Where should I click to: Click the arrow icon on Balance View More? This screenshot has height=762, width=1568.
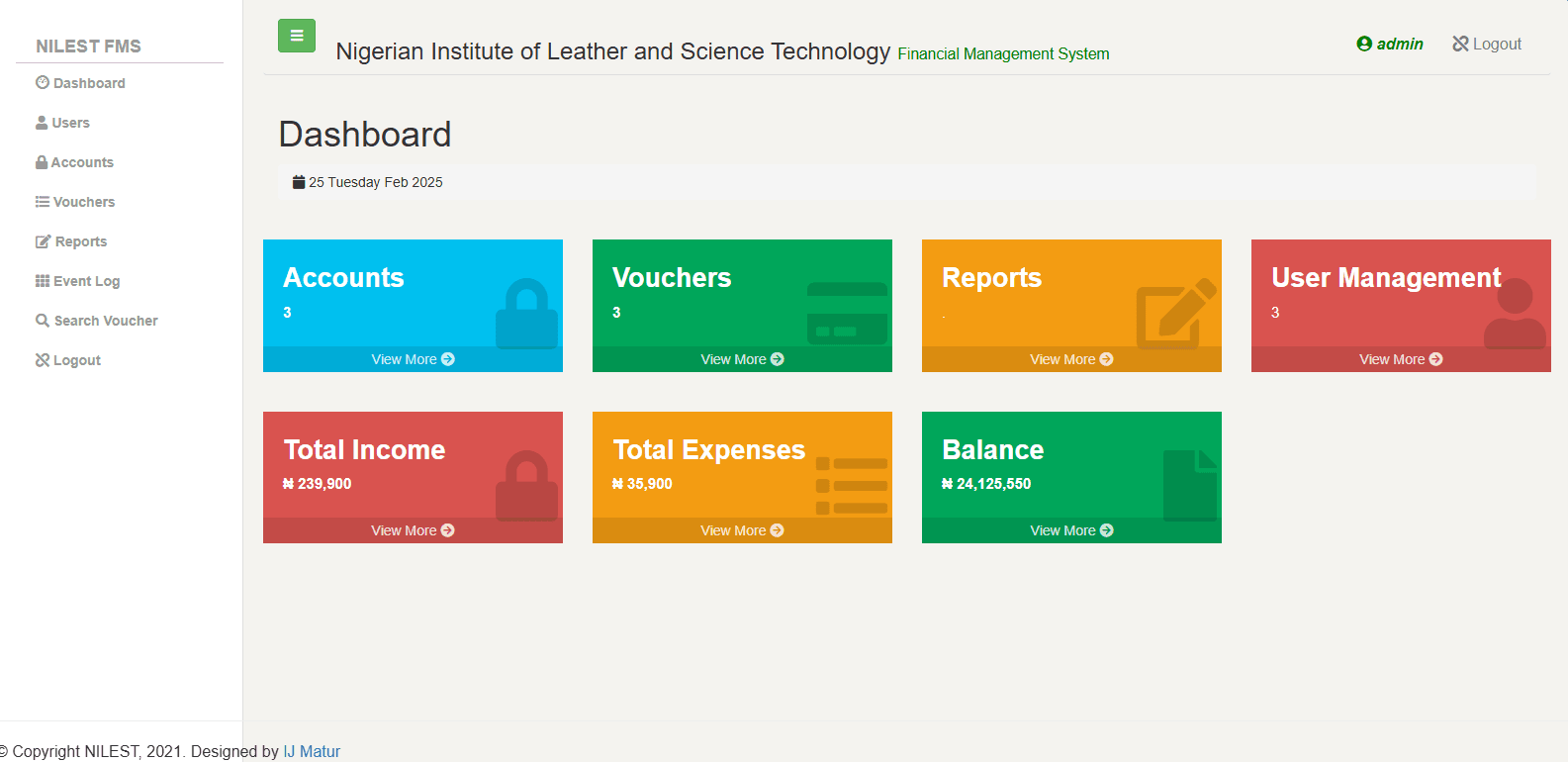click(1107, 530)
